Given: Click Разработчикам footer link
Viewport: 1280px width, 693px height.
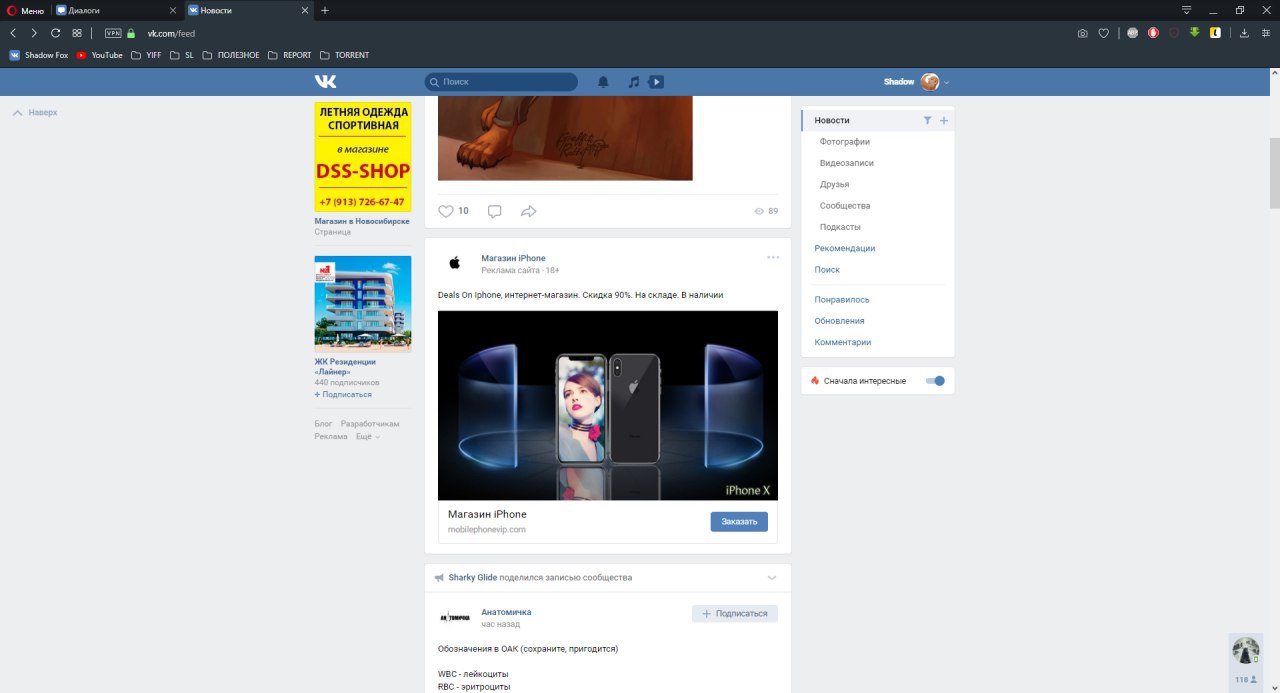Looking at the screenshot, I should coord(370,424).
